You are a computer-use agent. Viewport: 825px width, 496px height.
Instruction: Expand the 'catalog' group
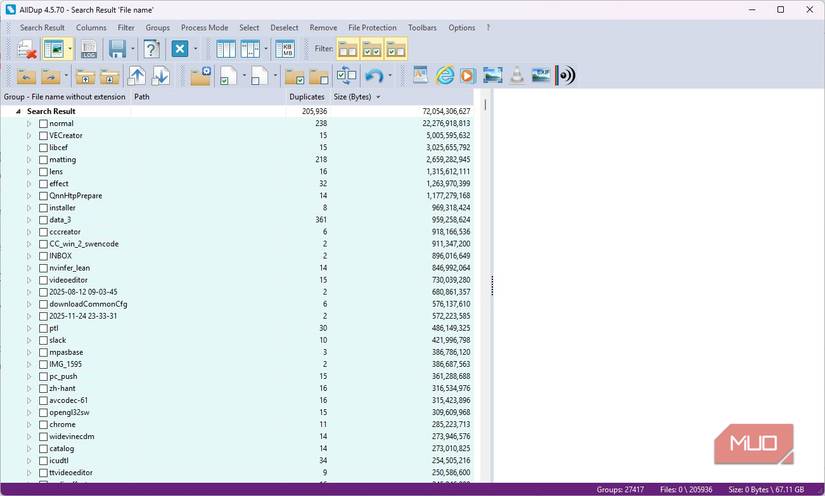(29, 449)
